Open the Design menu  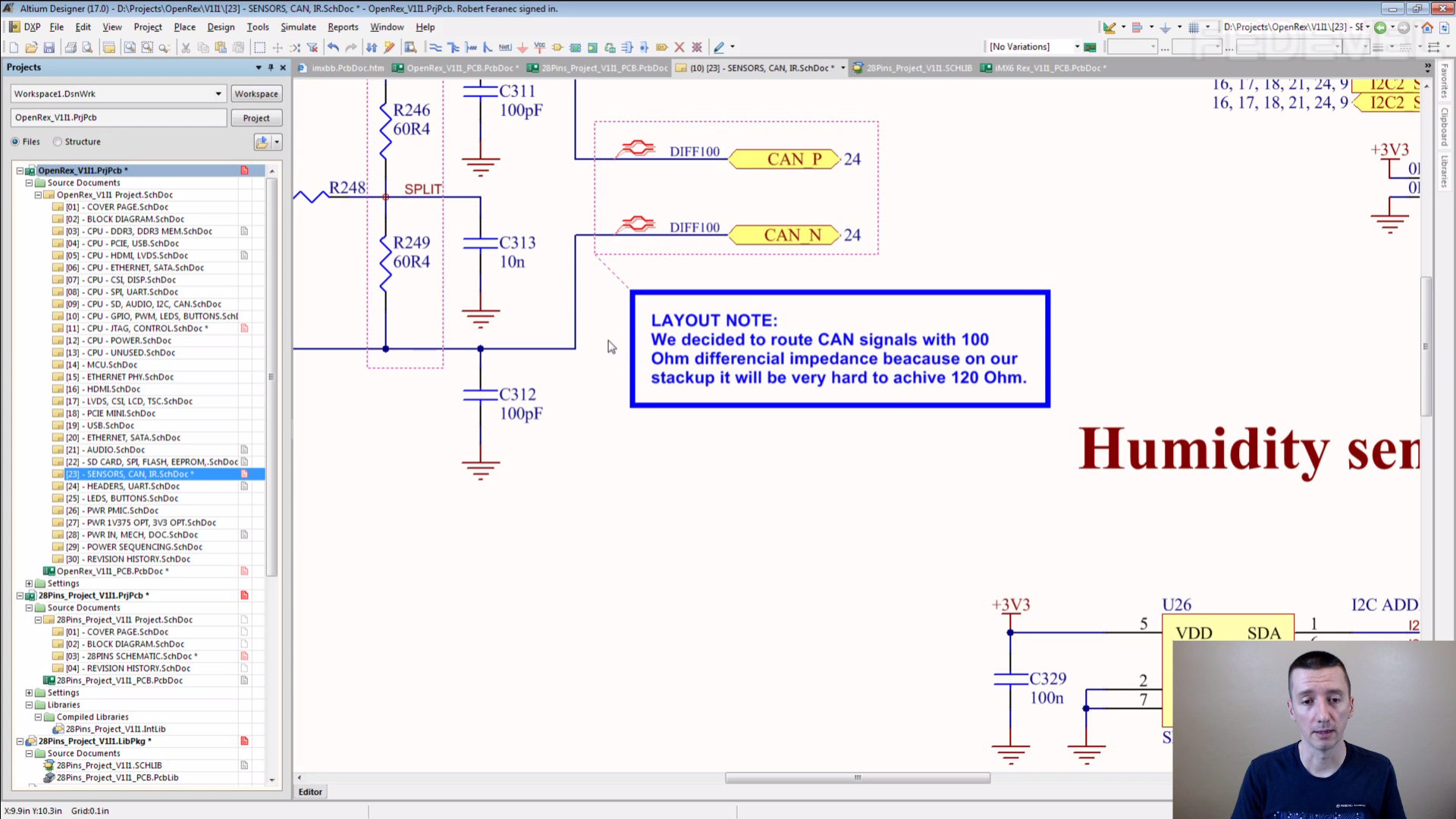click(221, 27)
